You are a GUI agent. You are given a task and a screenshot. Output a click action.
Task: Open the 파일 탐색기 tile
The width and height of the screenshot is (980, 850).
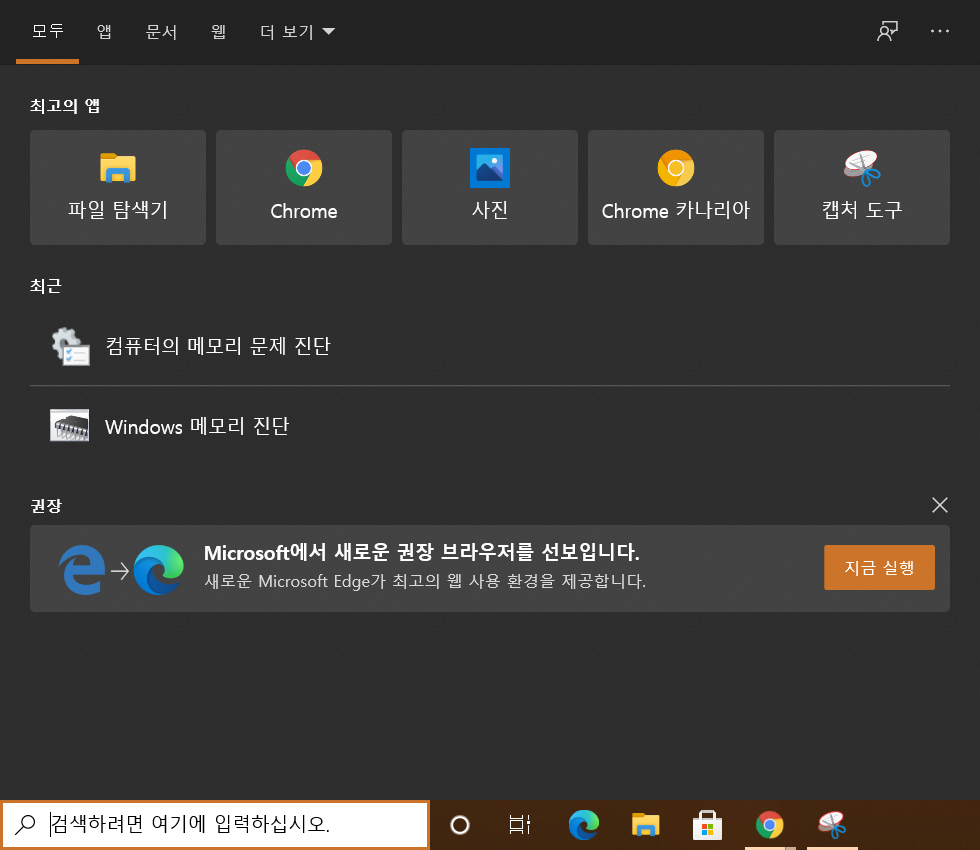point(118,188)
